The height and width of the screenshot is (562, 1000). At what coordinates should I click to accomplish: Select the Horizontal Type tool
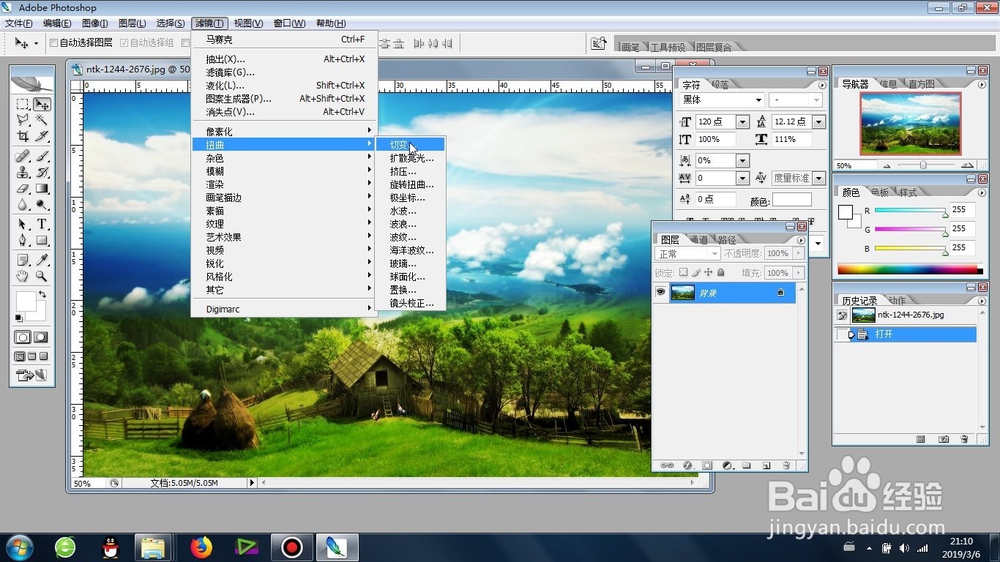click(x=42, y=224)
